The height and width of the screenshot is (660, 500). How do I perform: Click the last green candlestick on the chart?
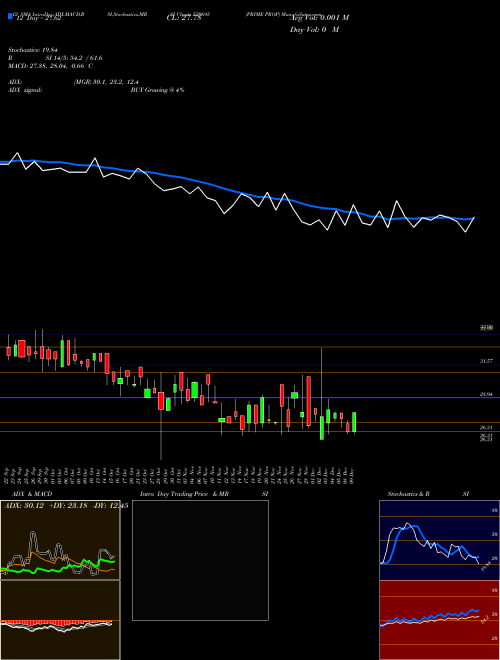[x=354, y=423]
